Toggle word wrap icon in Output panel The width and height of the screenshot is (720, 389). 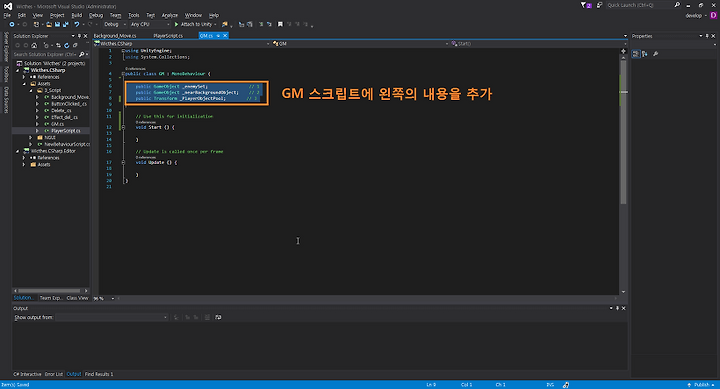pos(218,317)
